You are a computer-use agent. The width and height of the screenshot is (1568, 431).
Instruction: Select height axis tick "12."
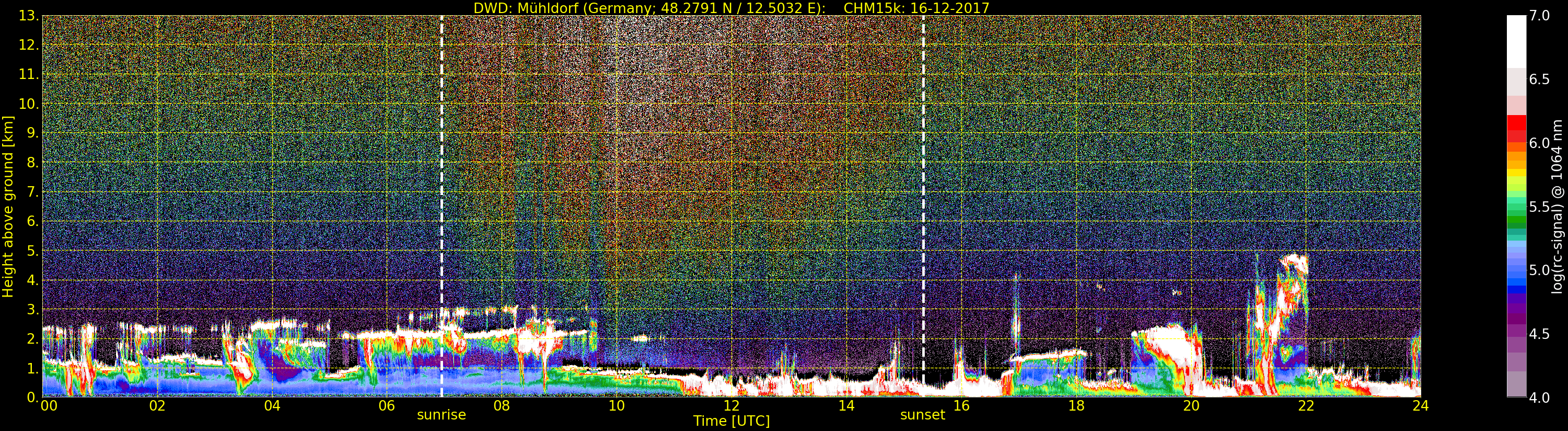coord(29,45)
